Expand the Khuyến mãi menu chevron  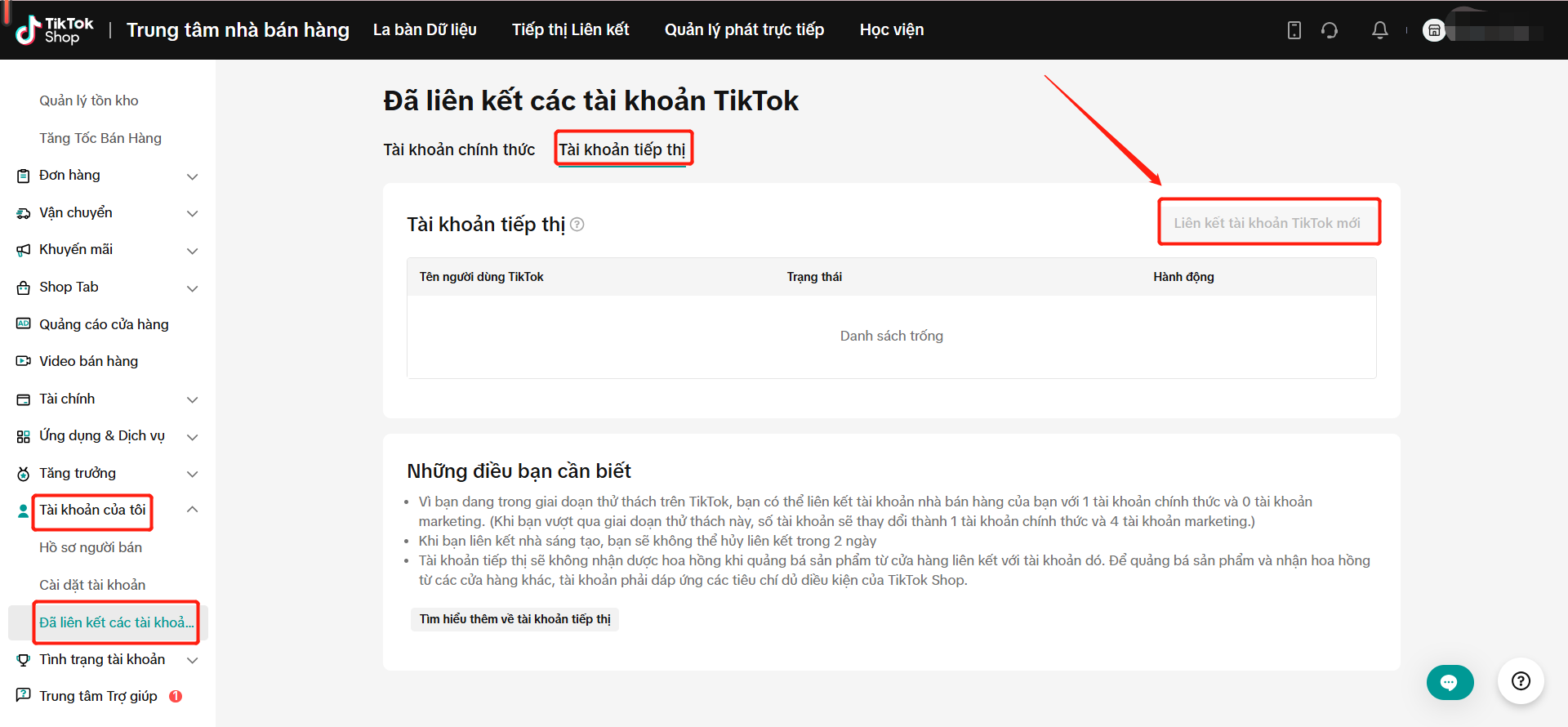click(193, 251)
